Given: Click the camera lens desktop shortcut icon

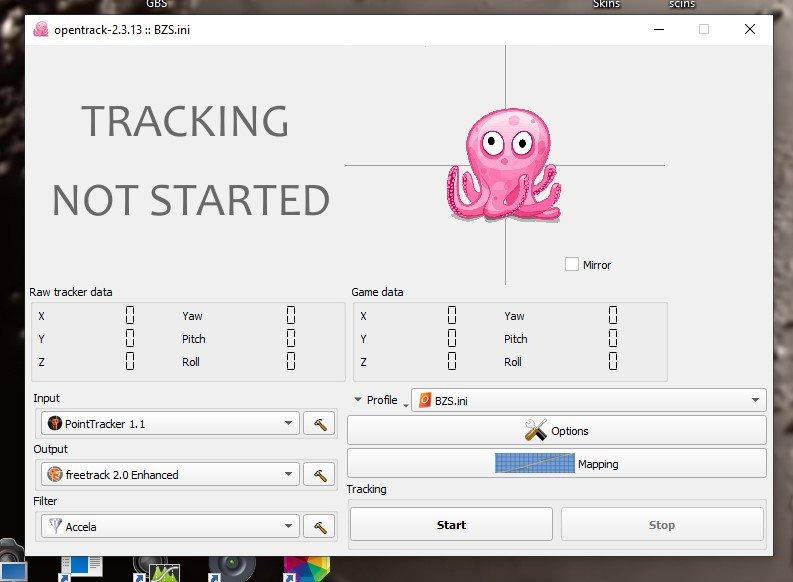Looking at the screenshot, I should [232, 569].
